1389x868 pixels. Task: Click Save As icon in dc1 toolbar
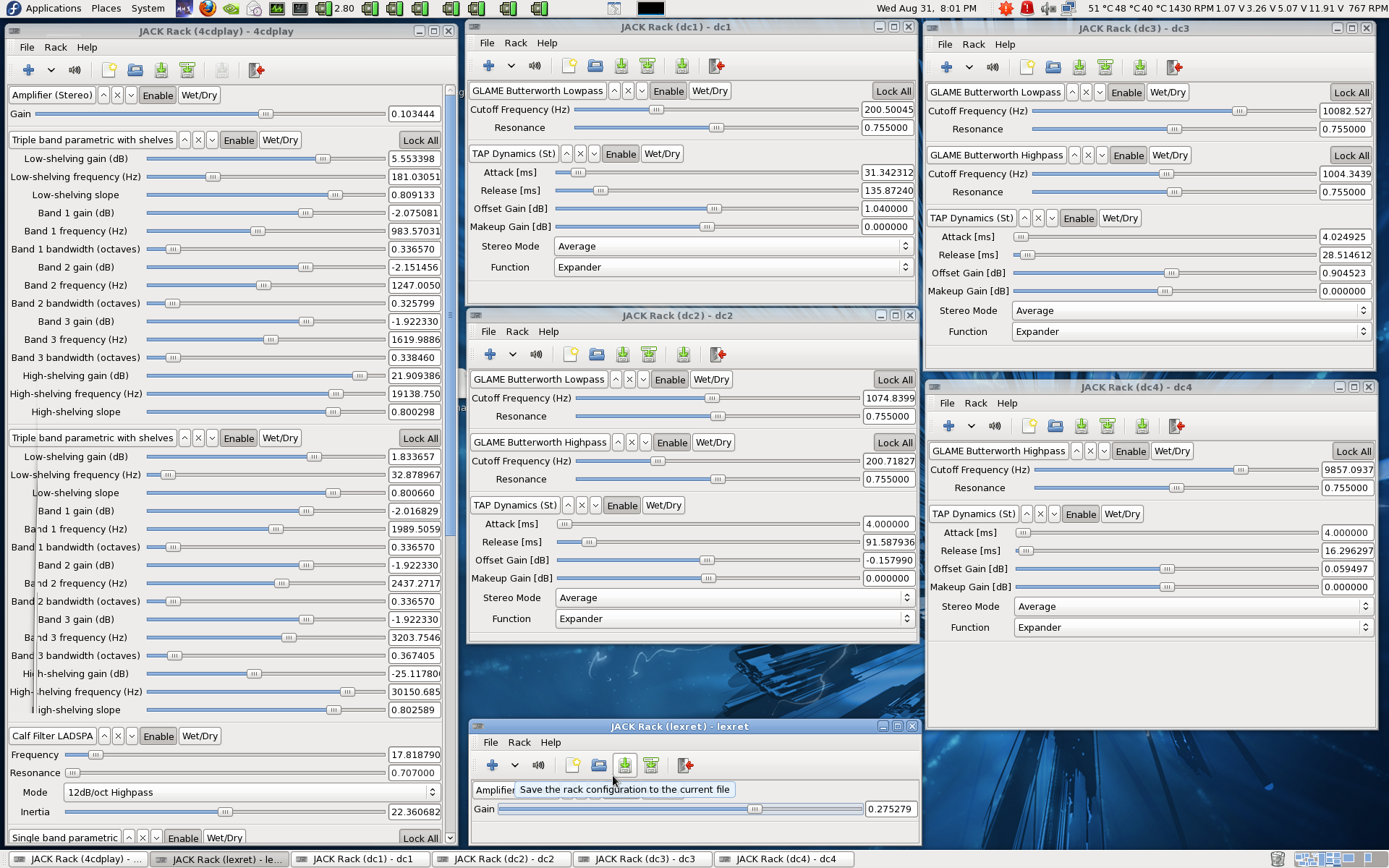pos(647,66)
